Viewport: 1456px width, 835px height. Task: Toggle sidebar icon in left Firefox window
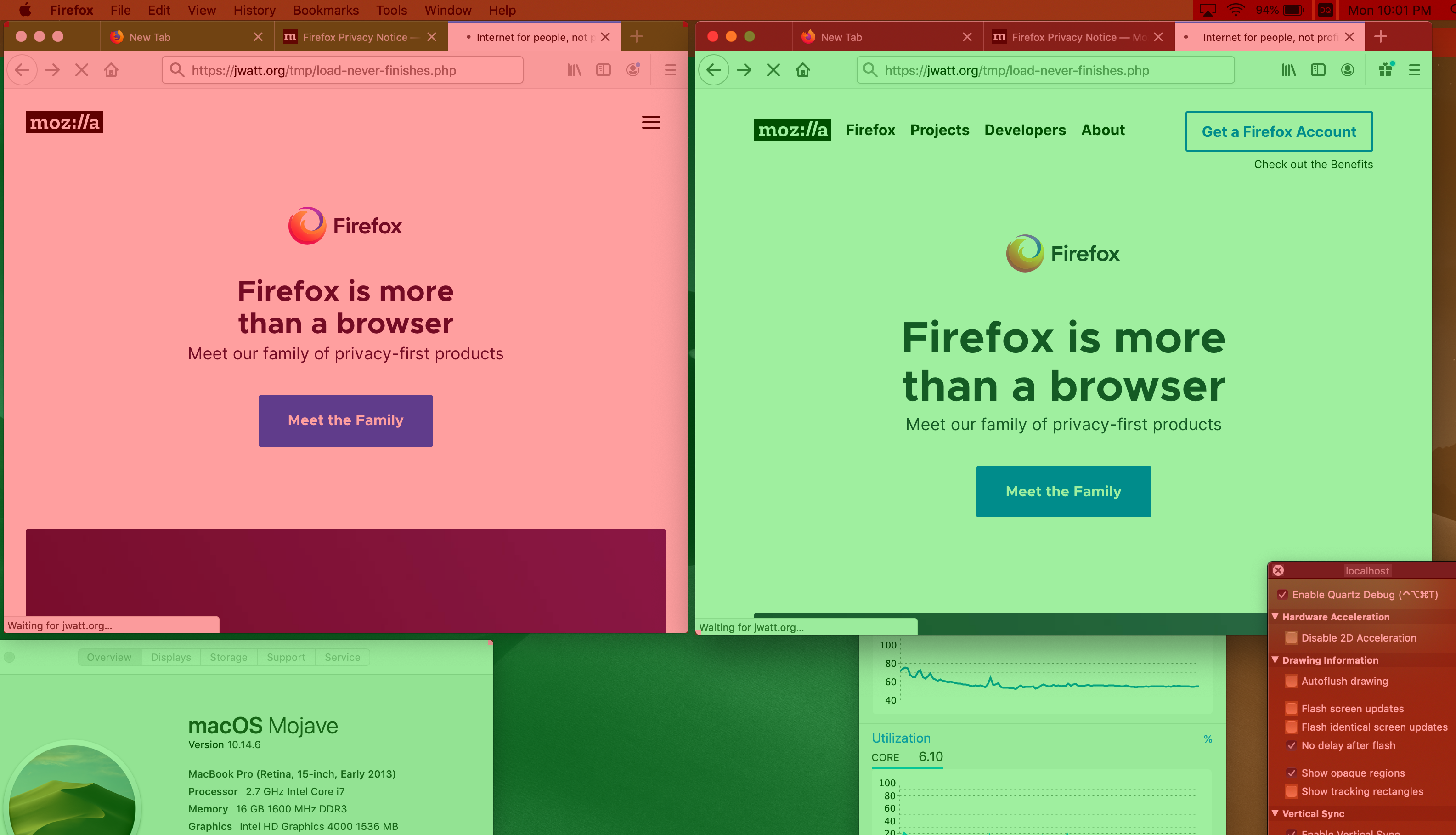604,70
